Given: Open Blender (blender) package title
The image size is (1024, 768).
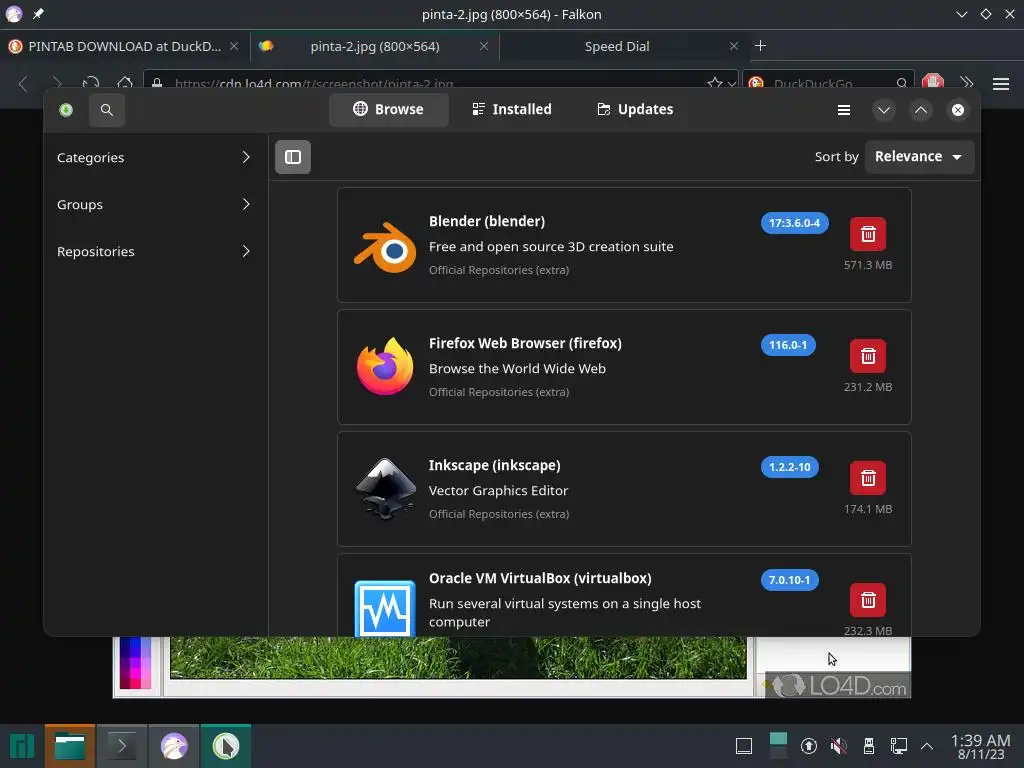Looking at the screenshot, I should [487, 221].
